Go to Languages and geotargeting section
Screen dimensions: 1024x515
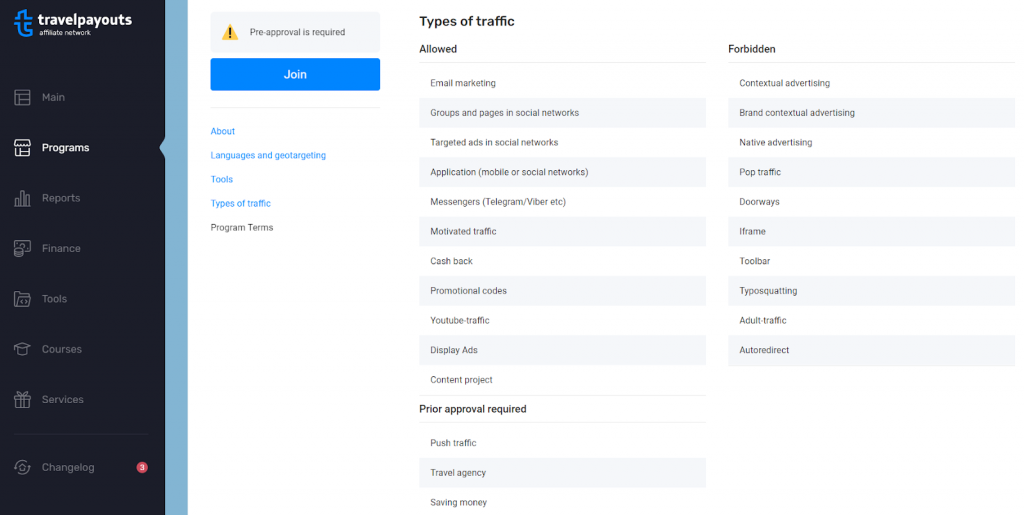point(268,155)
